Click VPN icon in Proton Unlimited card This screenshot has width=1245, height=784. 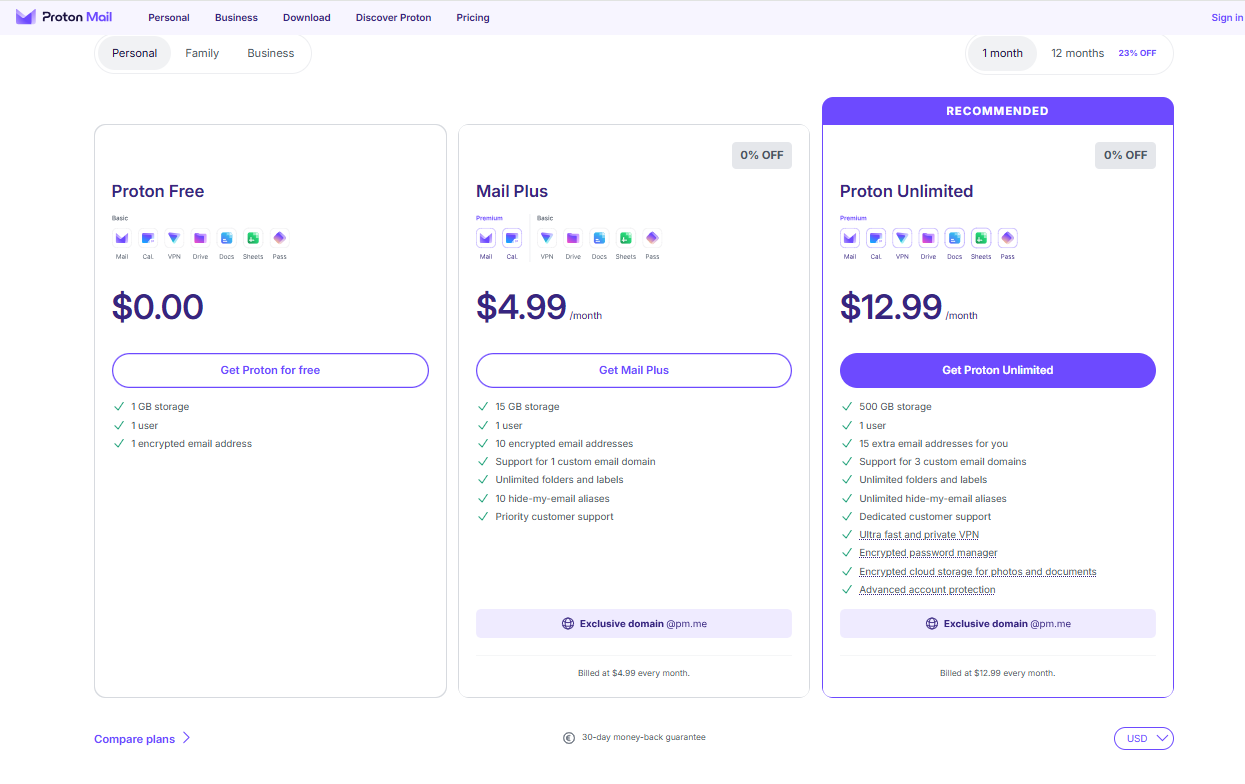tap(902, 238)
